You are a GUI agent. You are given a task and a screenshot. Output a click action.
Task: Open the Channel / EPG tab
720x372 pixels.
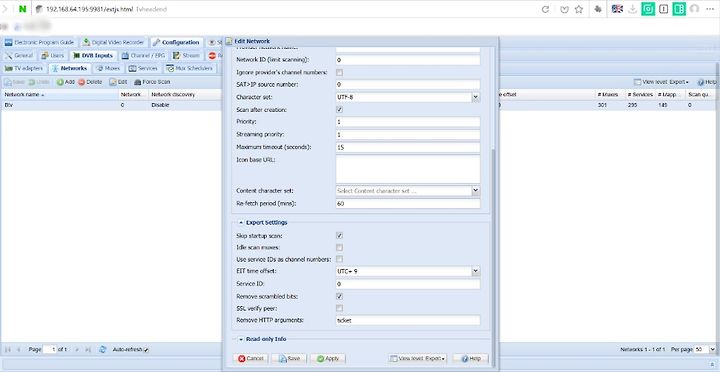(143, 56)
